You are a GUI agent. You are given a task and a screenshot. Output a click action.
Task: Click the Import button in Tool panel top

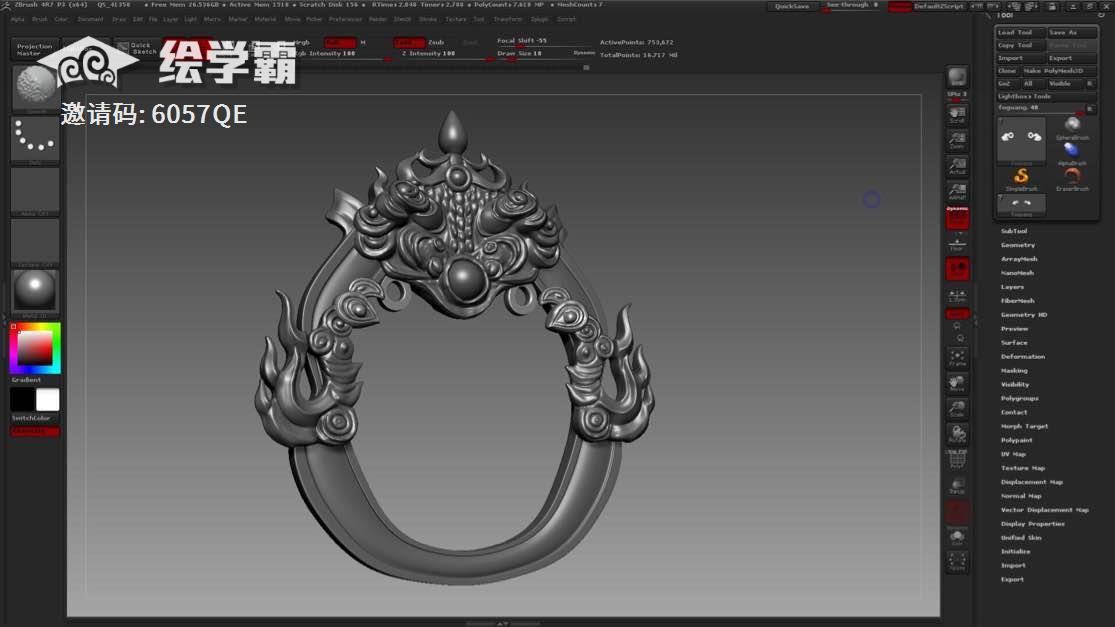pos(1020,58)
